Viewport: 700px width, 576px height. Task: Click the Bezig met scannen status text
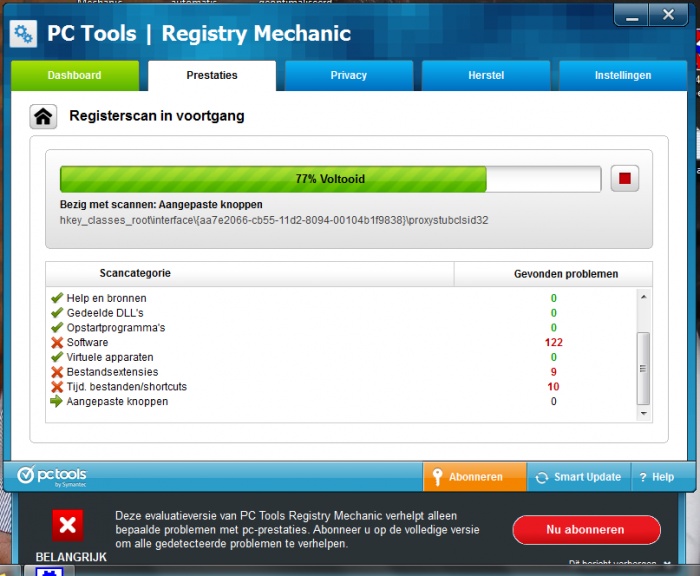(x=161, y=205)
